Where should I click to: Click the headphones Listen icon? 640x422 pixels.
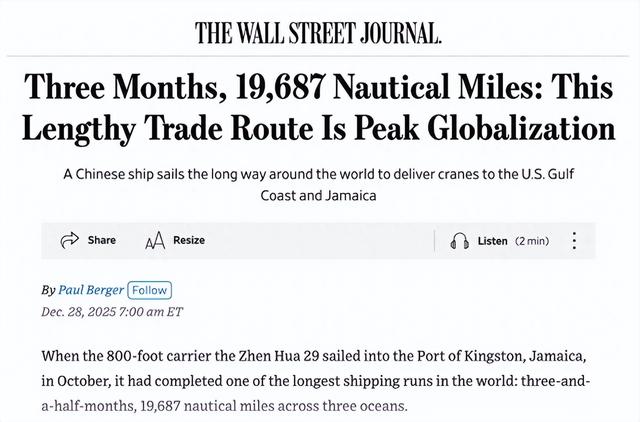[x=460, y=241]
